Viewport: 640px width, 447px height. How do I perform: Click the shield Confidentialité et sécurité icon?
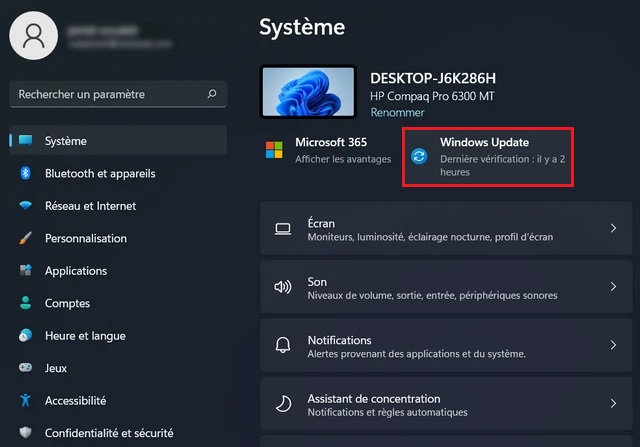(x=25, y=432)
